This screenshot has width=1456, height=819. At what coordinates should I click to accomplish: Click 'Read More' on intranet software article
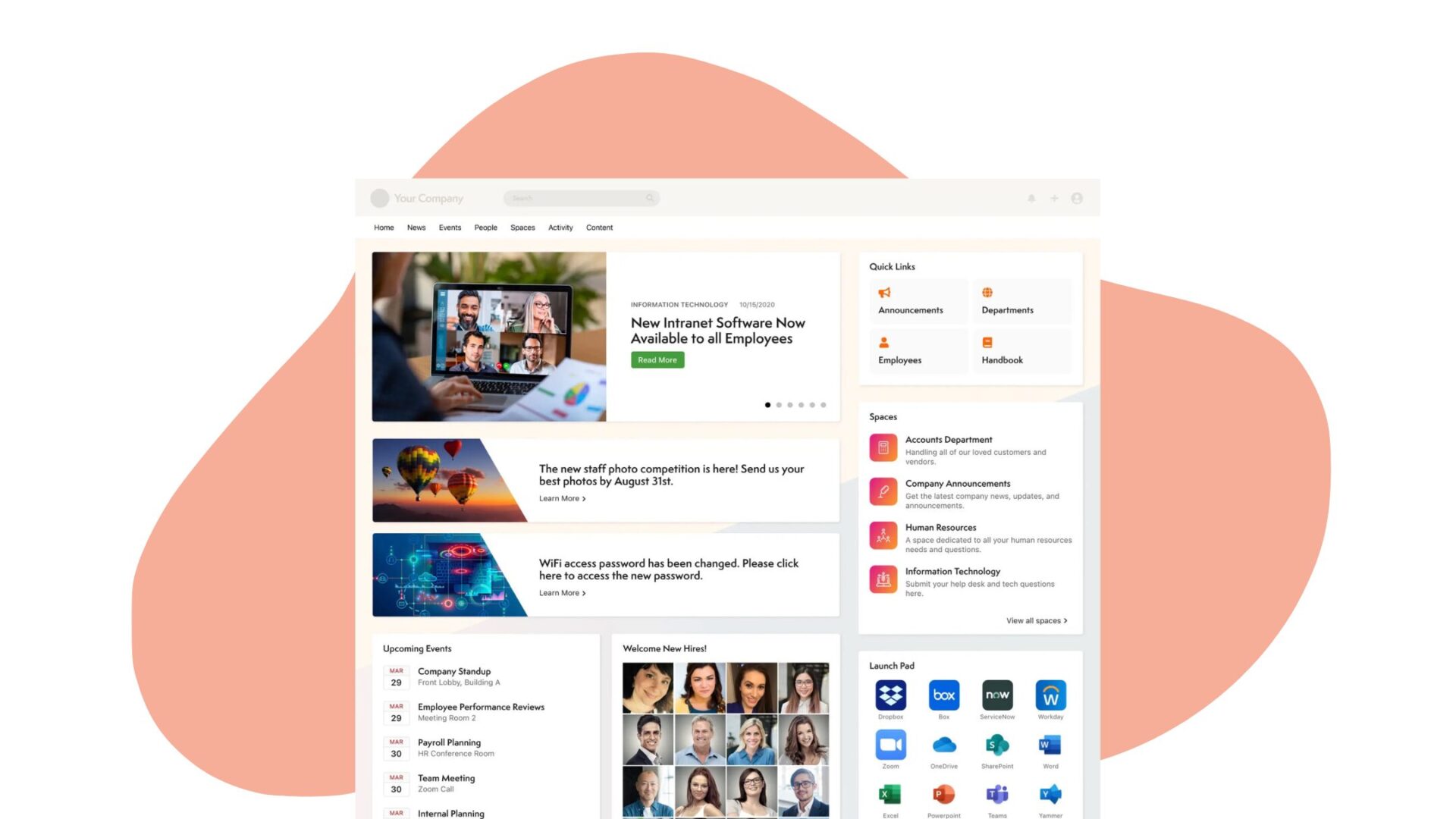point(657,359)
